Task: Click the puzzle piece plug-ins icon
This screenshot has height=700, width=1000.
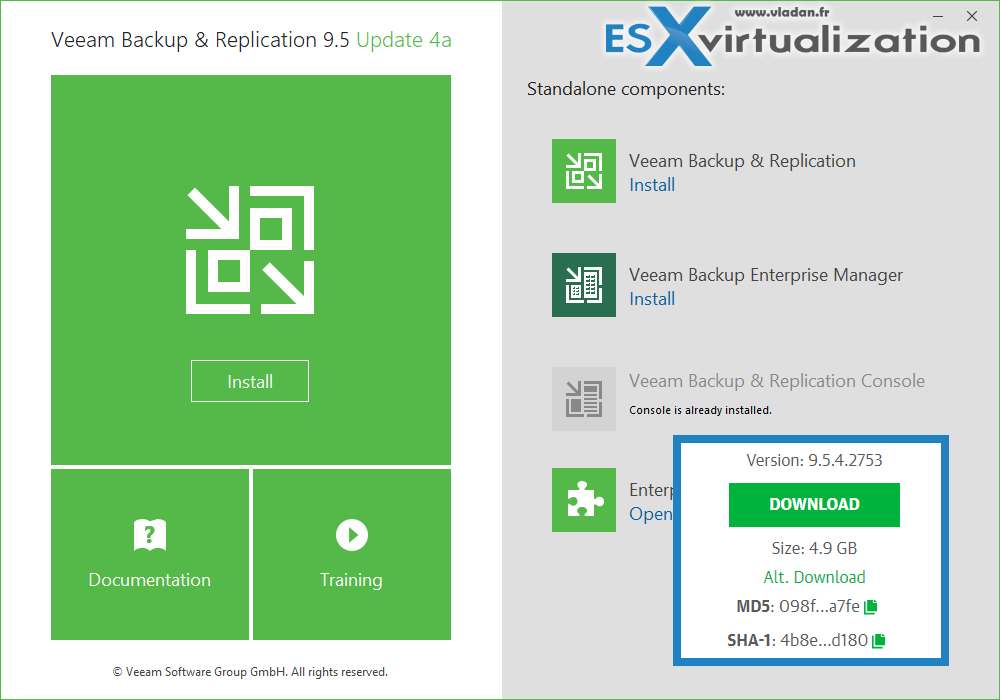Action: [584, 500]
